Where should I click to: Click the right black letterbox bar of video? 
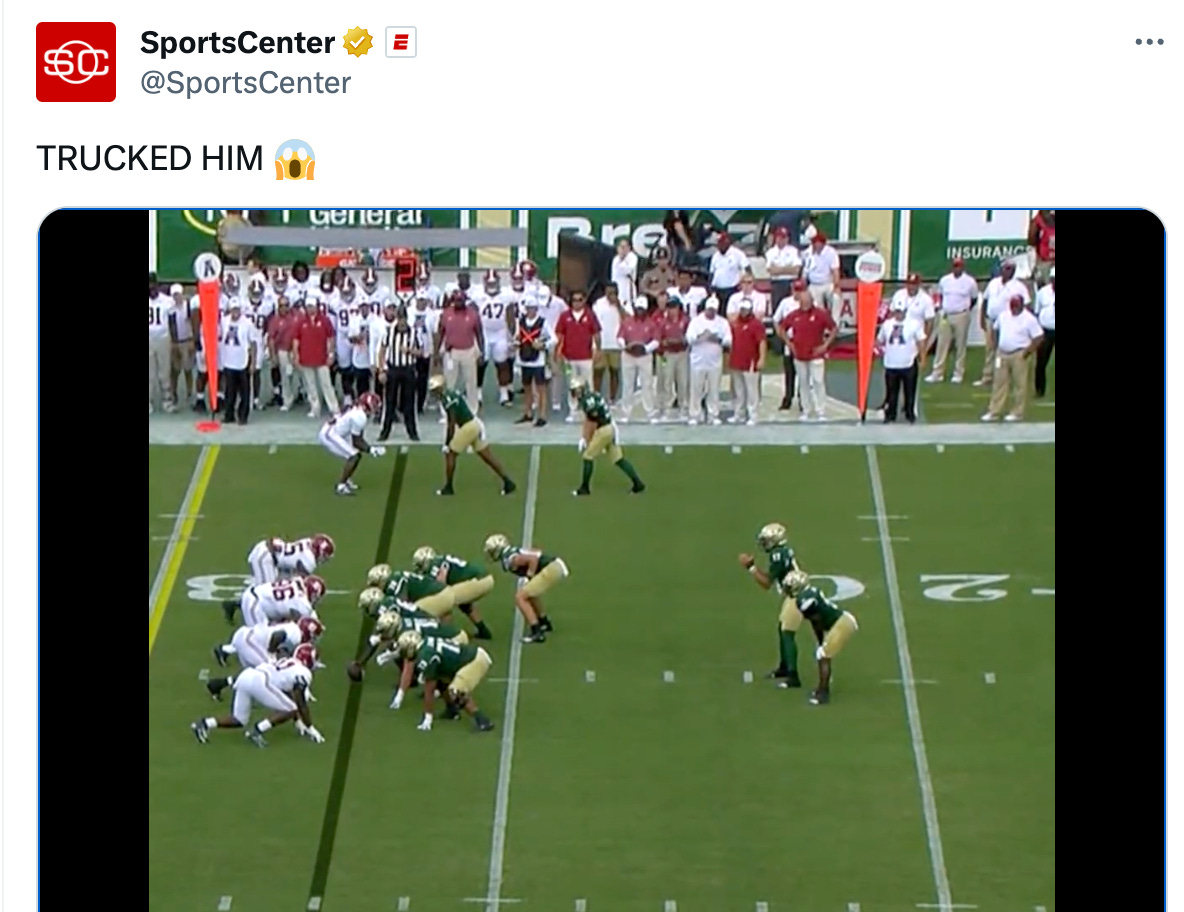(1110, 560)
